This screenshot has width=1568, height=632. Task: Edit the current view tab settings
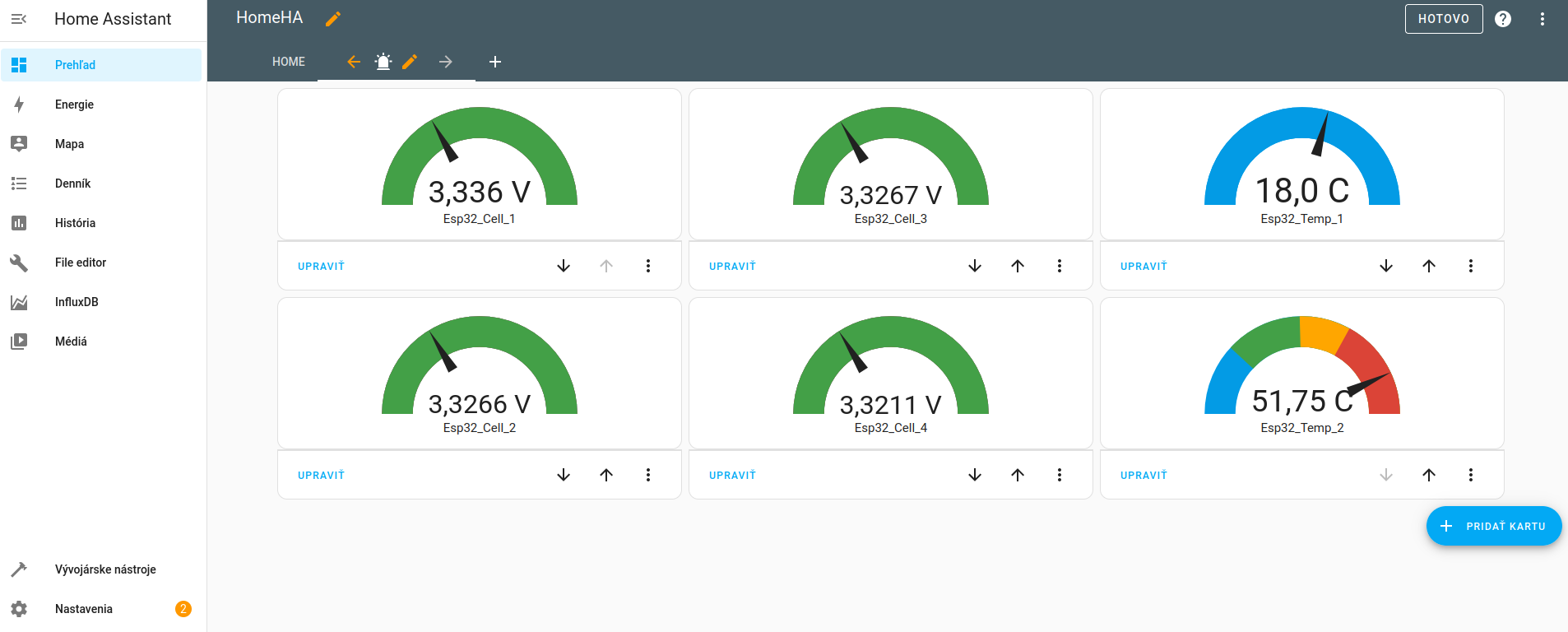click(x=410, y=62)
